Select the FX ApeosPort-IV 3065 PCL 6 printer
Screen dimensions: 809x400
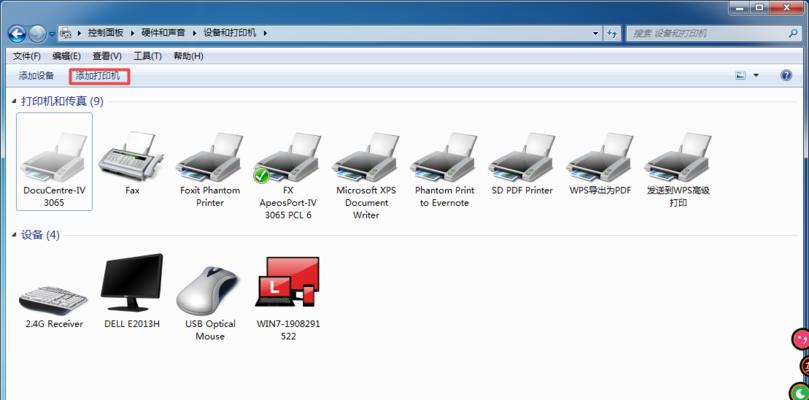[x=288, y=157]
